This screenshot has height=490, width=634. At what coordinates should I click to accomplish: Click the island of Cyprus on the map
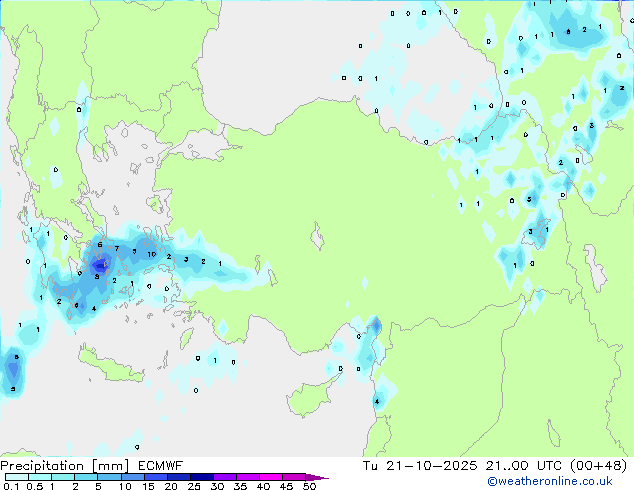(309, 399)
